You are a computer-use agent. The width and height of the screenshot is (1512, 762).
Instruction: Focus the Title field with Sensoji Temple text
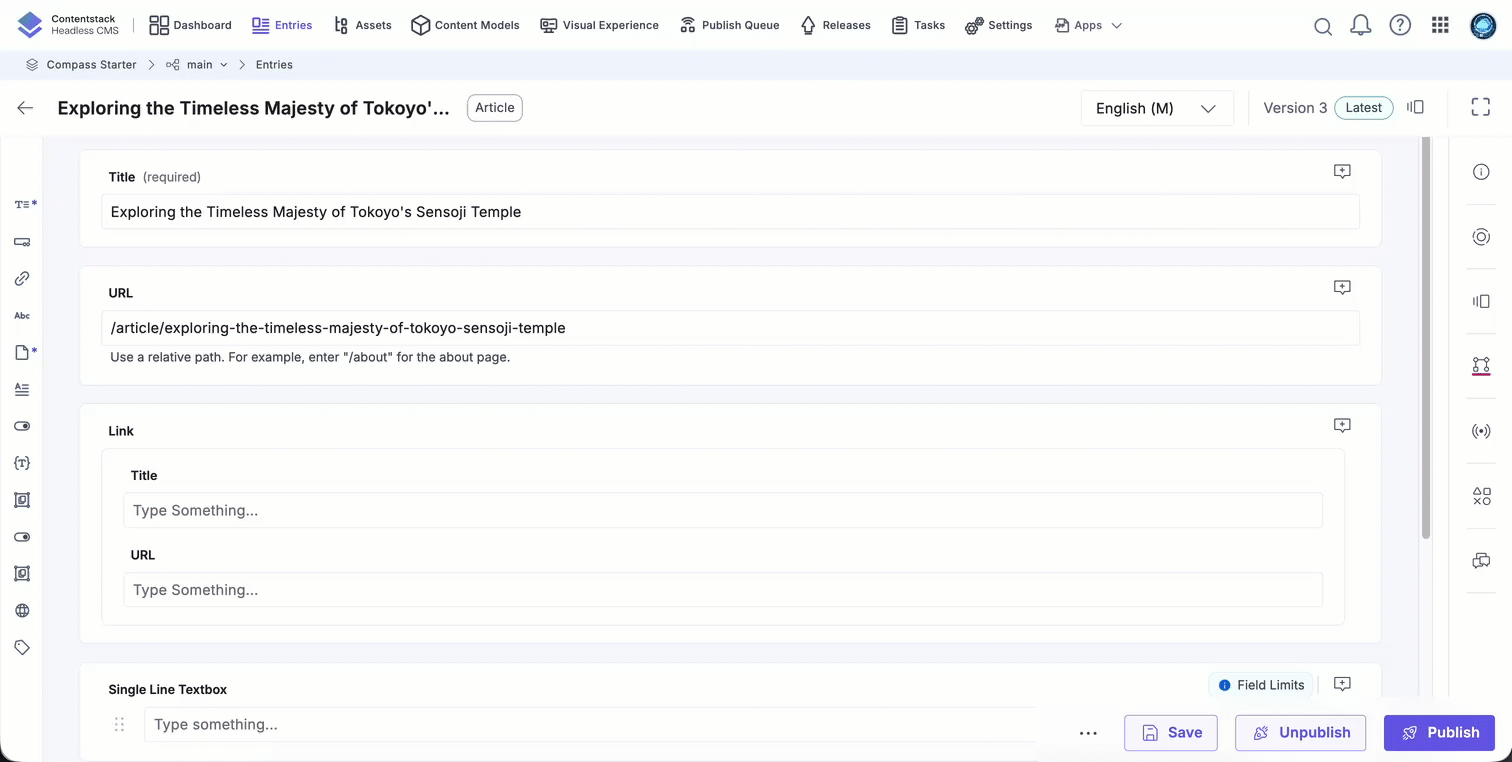730,212
